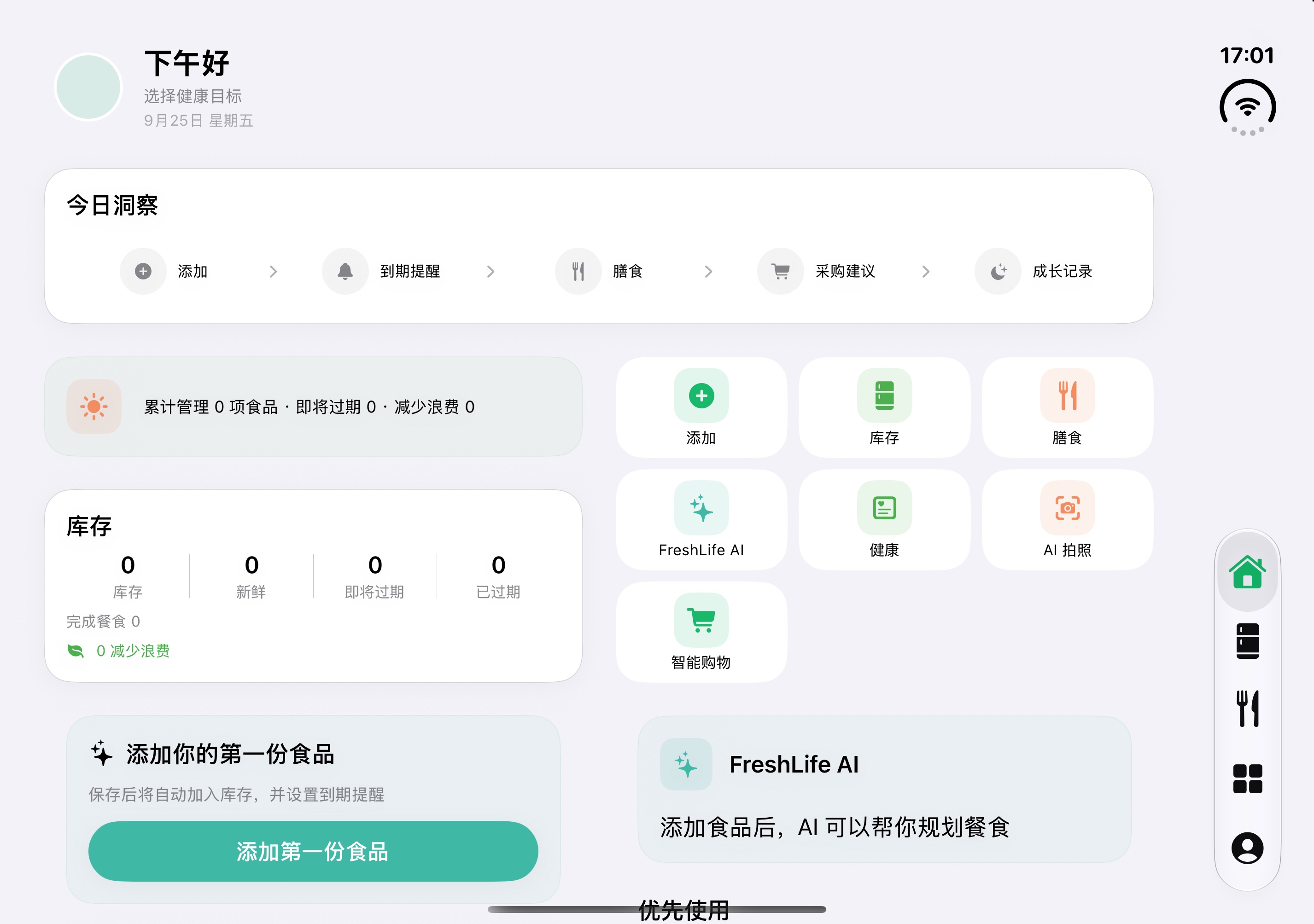Select the fridge icon in the side navigation
The width and height of the screenshot is (1314, 924).
pos(1247,641)
